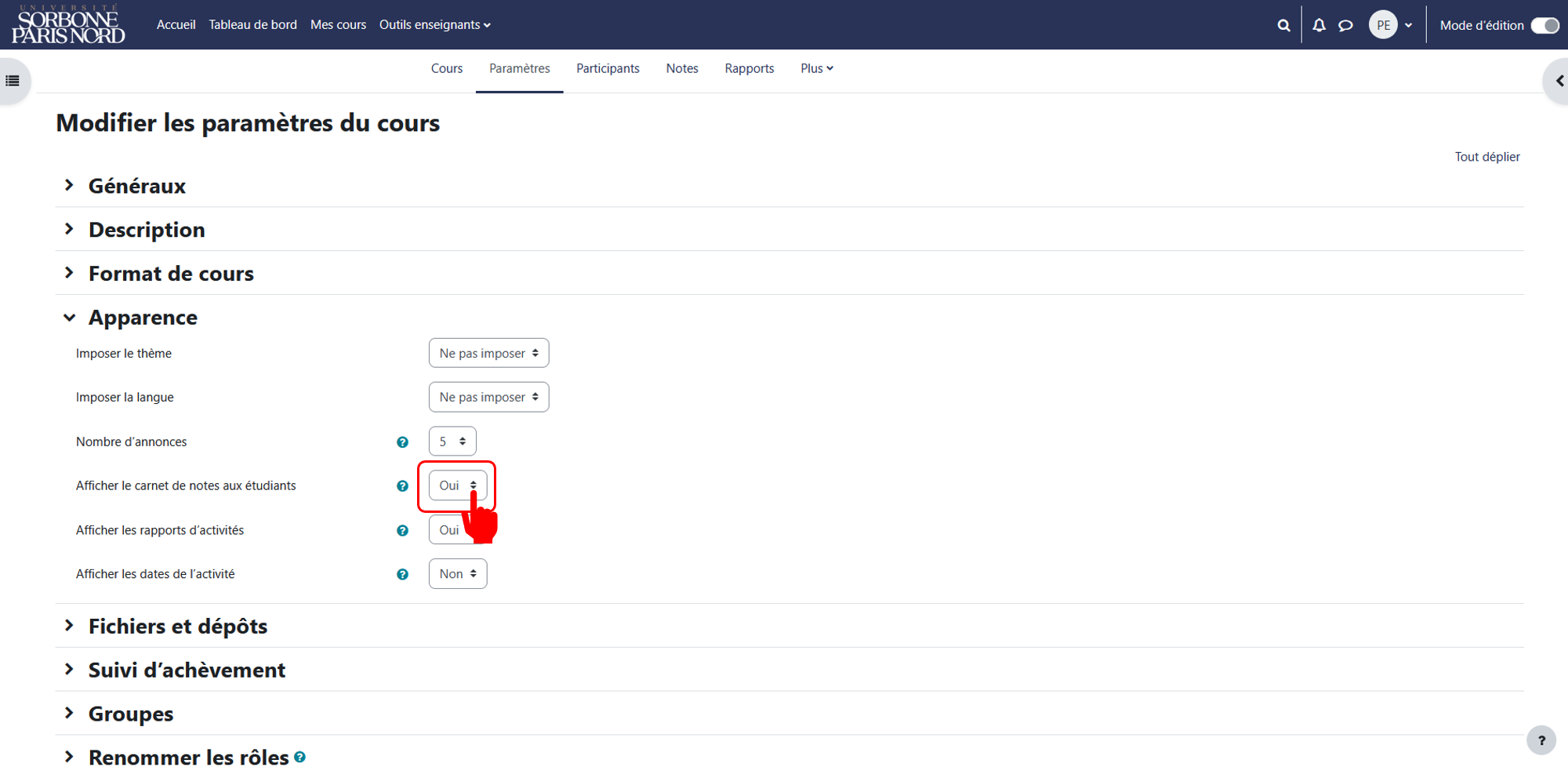The width and height of the screenshot is (1568, 774).
Task: Open the messaging speech bubble icon
Action: pyautogui.click(x=1345, y=25)
